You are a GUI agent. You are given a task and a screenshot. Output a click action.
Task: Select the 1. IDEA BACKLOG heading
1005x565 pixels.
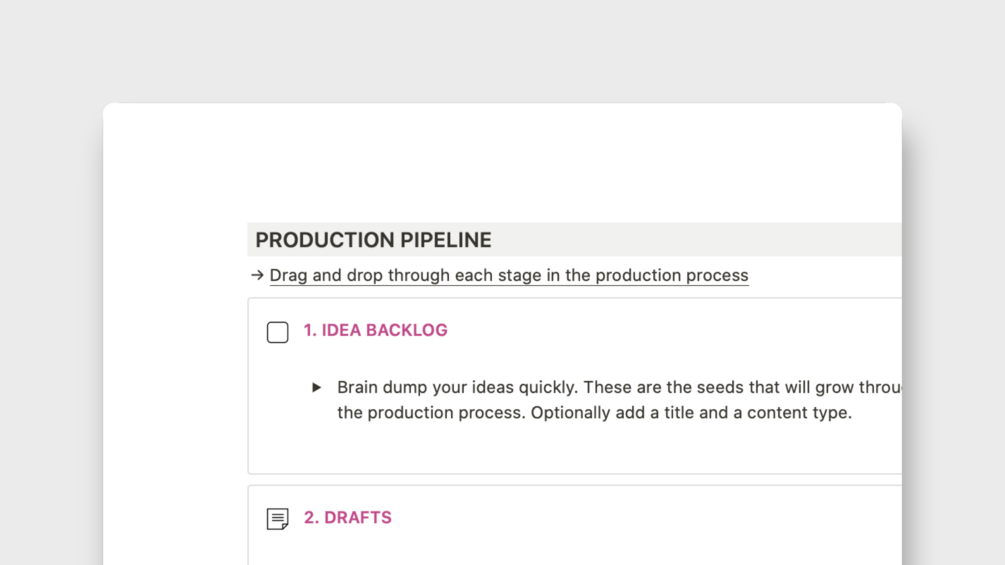(375, 330)
